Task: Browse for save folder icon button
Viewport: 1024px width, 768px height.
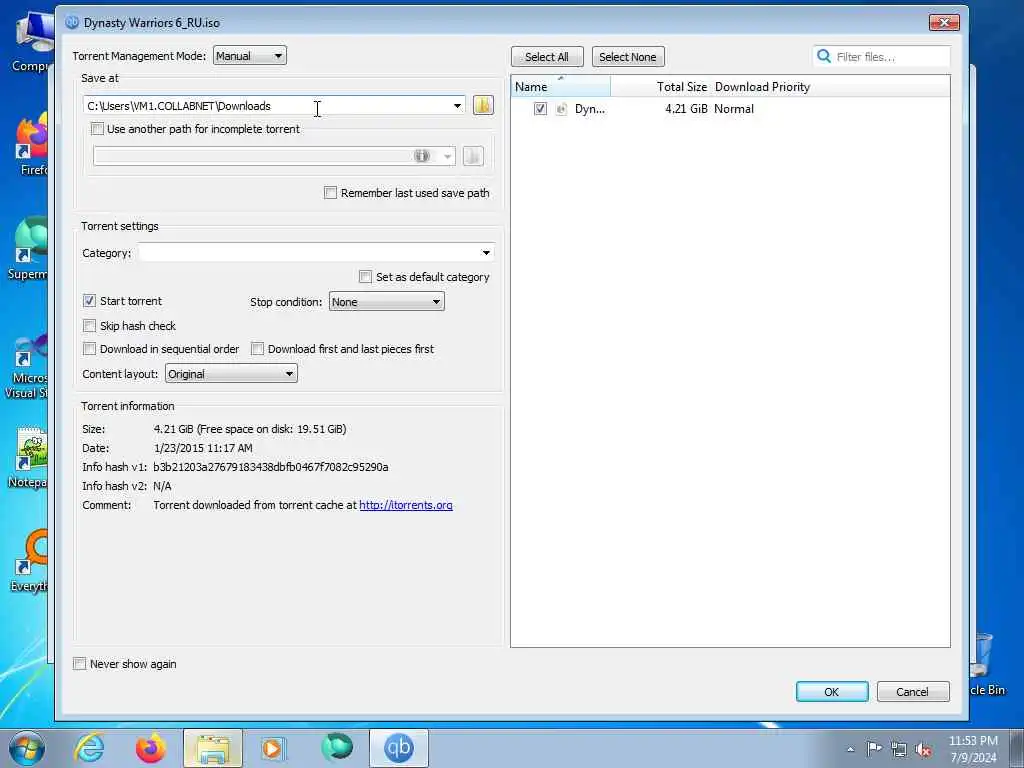Action: [483, 105]
